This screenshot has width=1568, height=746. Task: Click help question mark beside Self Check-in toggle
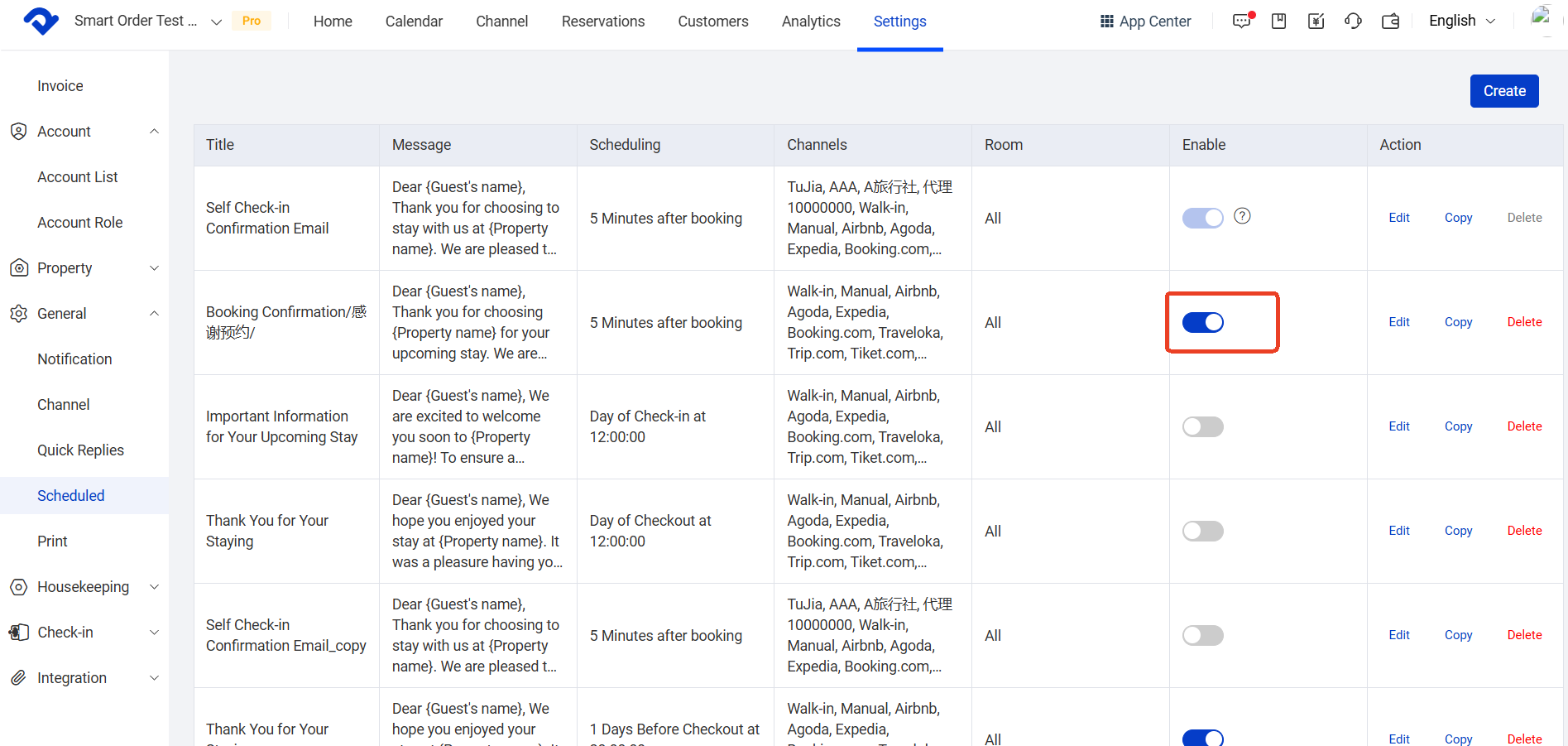pyautogui.click(x=1242, y=216)
